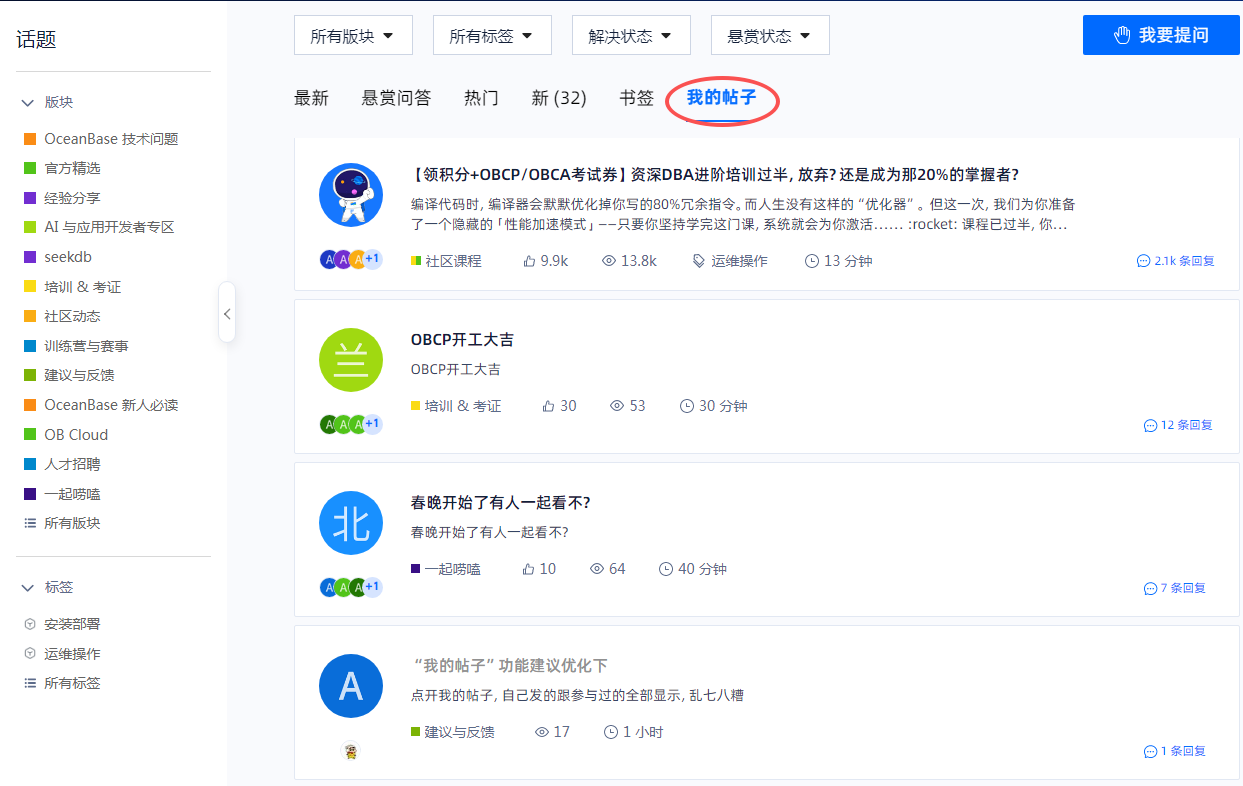Collapse the left sidebar with the arrow handle
The height and width of the screenshot is (786, 1243).
pos(227,313)
